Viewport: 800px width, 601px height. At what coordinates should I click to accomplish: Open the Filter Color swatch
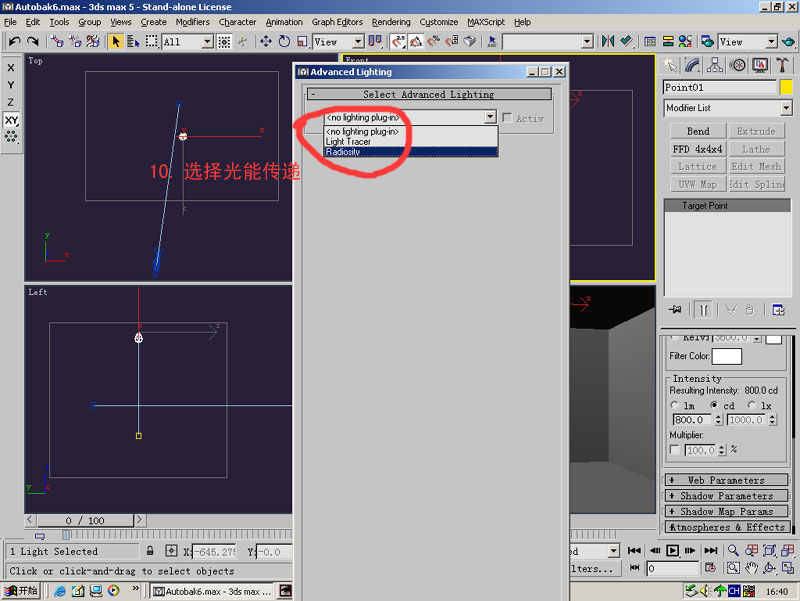[727, 356]
